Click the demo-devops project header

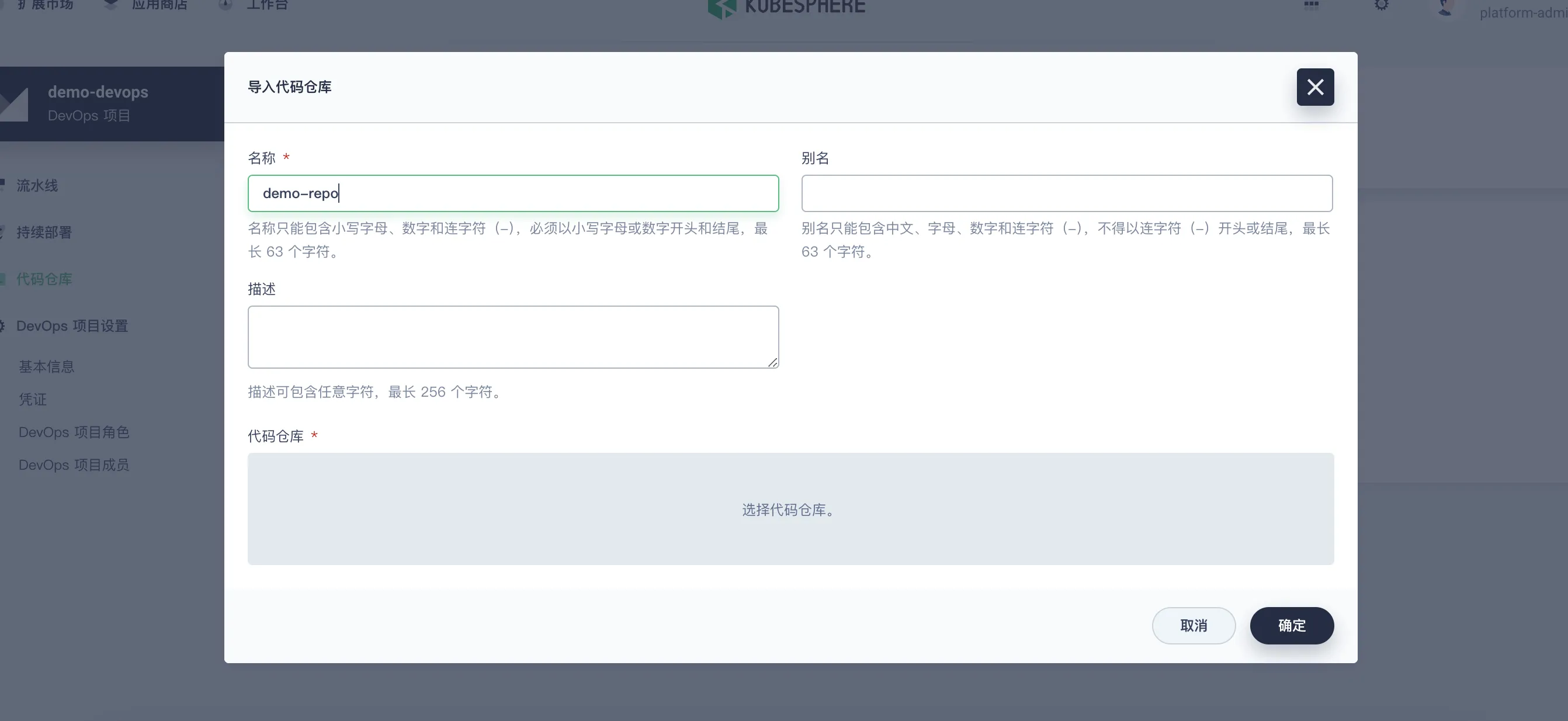pos(112,103)
